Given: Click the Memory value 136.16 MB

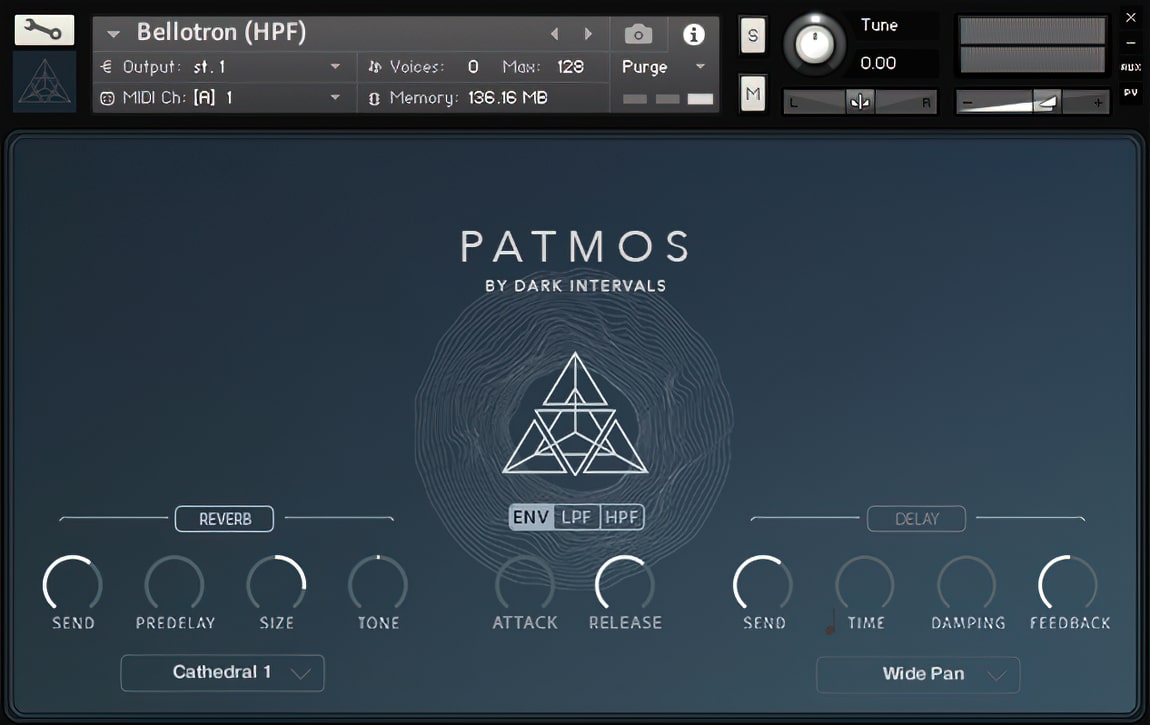Looking at the screenshot, I should click(508, 97).
